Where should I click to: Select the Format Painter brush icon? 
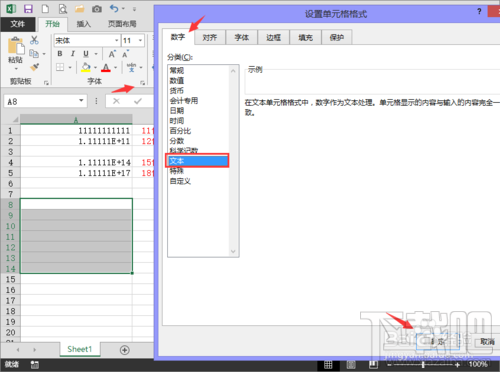34,67
